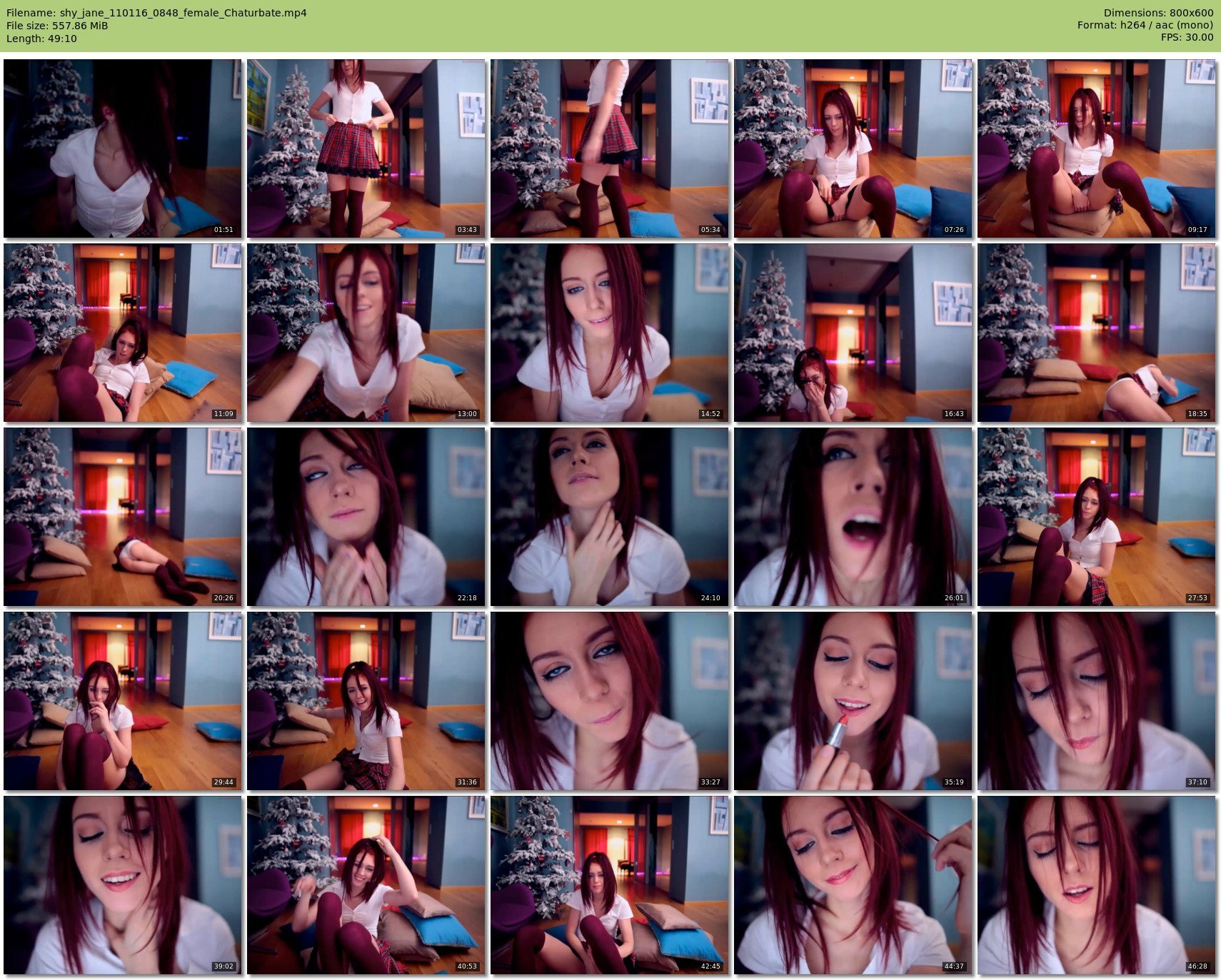
Task: Click the frame at 11:09
Action: click(x=123, y=333)
